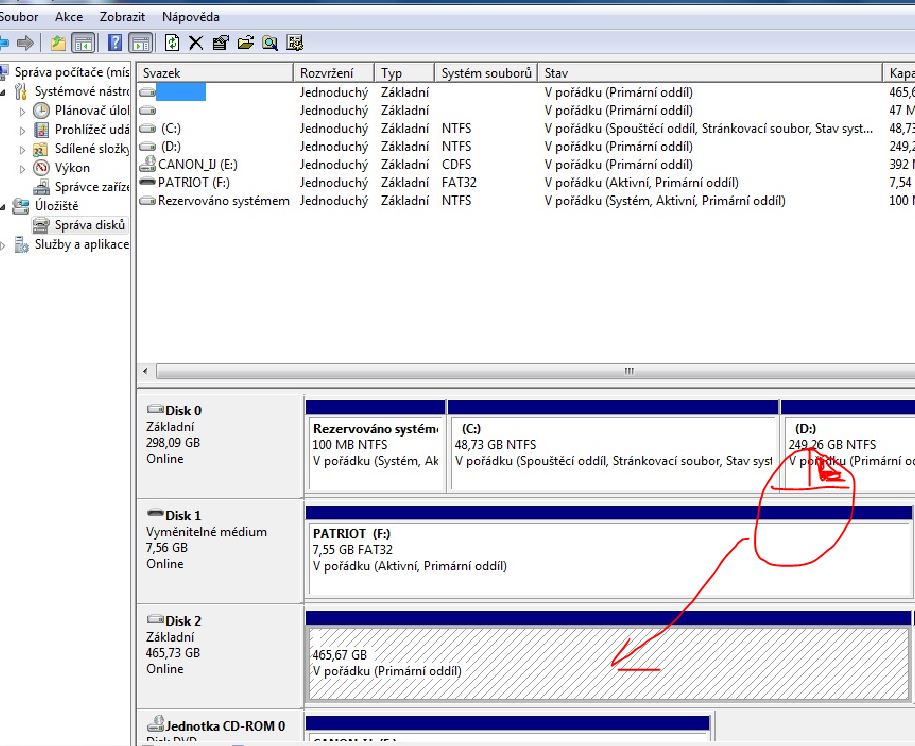Toggle the action pane toolbar button

(x=140, y=42)
